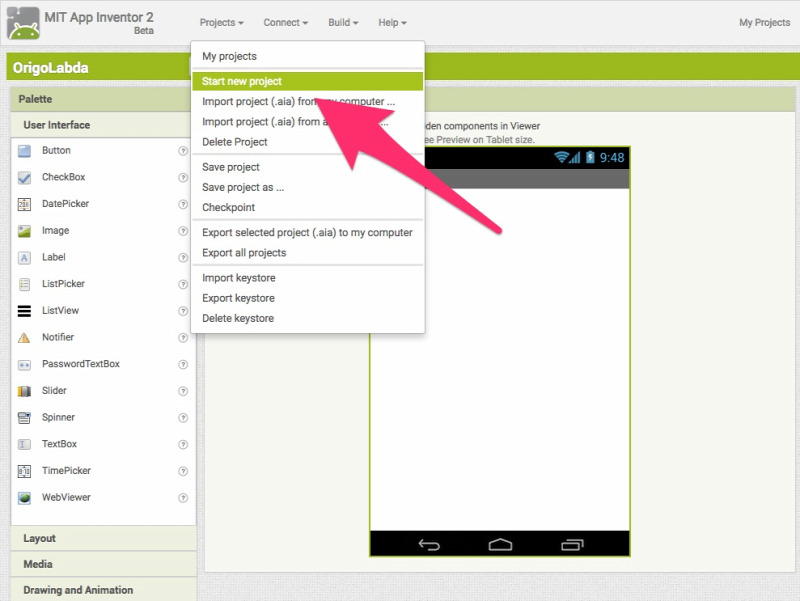Tap the phone preview home icon

pos(500,544)
